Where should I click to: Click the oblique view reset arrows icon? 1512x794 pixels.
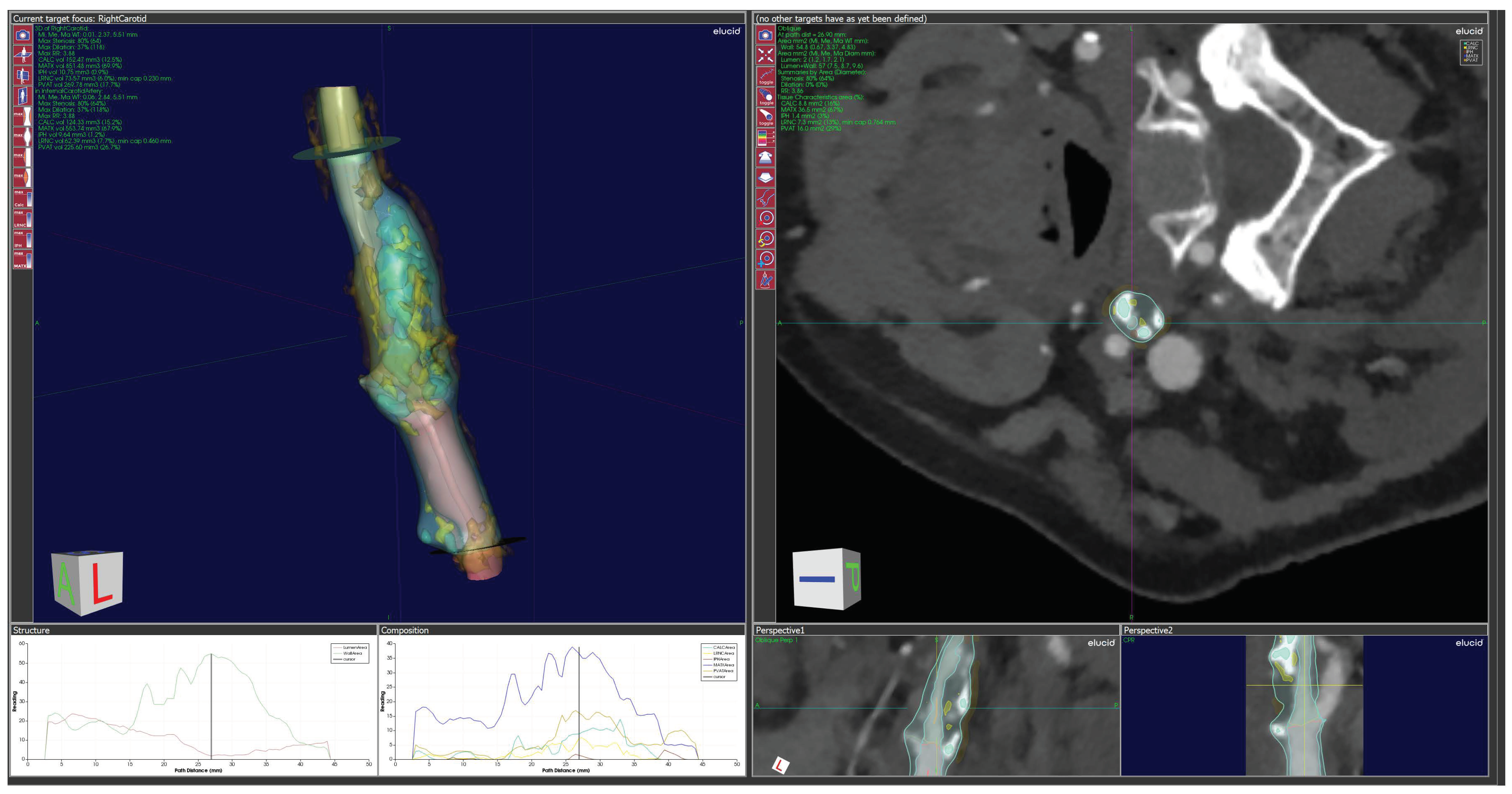click(765, 55)
